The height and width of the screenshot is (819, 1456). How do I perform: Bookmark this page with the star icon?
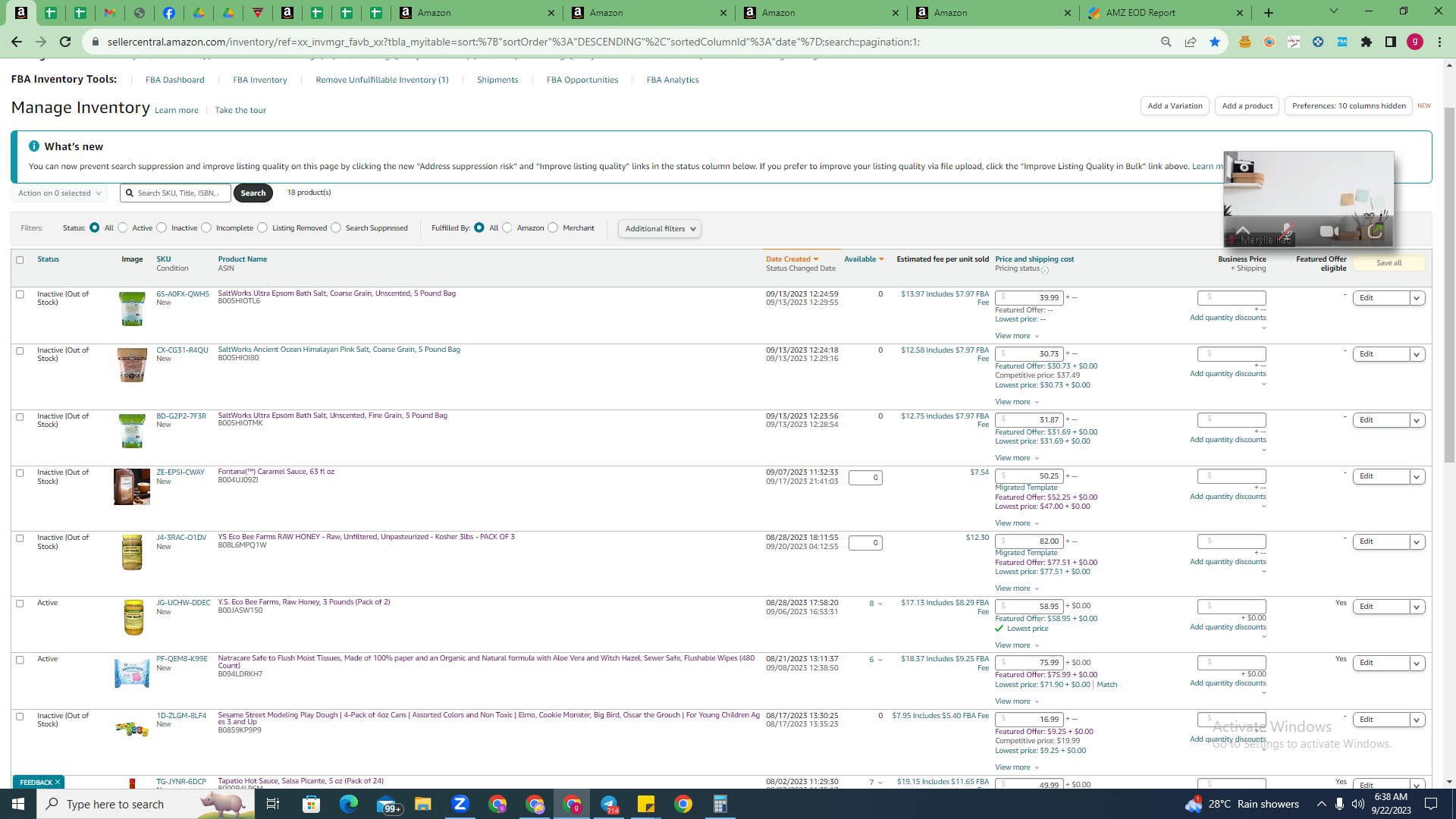[x=1215, y=42]
